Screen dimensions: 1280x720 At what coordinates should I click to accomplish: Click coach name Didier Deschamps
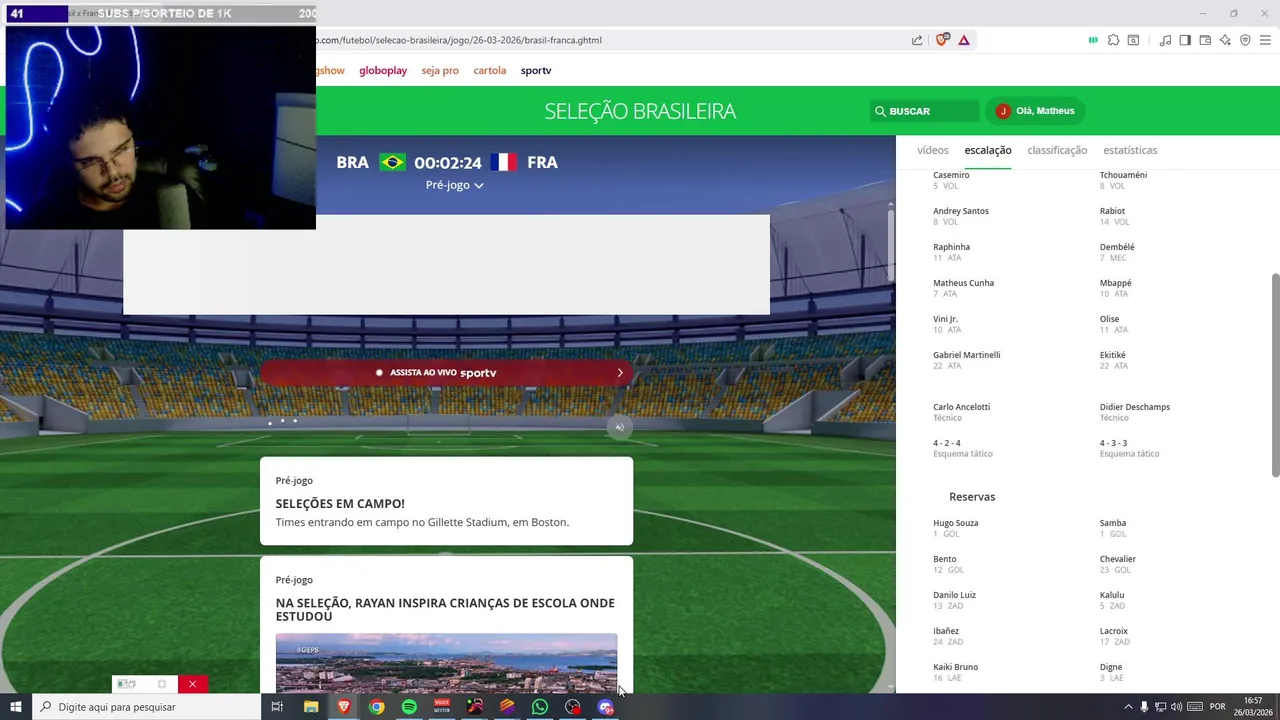pyautogui.click(x=1135, y=407)
